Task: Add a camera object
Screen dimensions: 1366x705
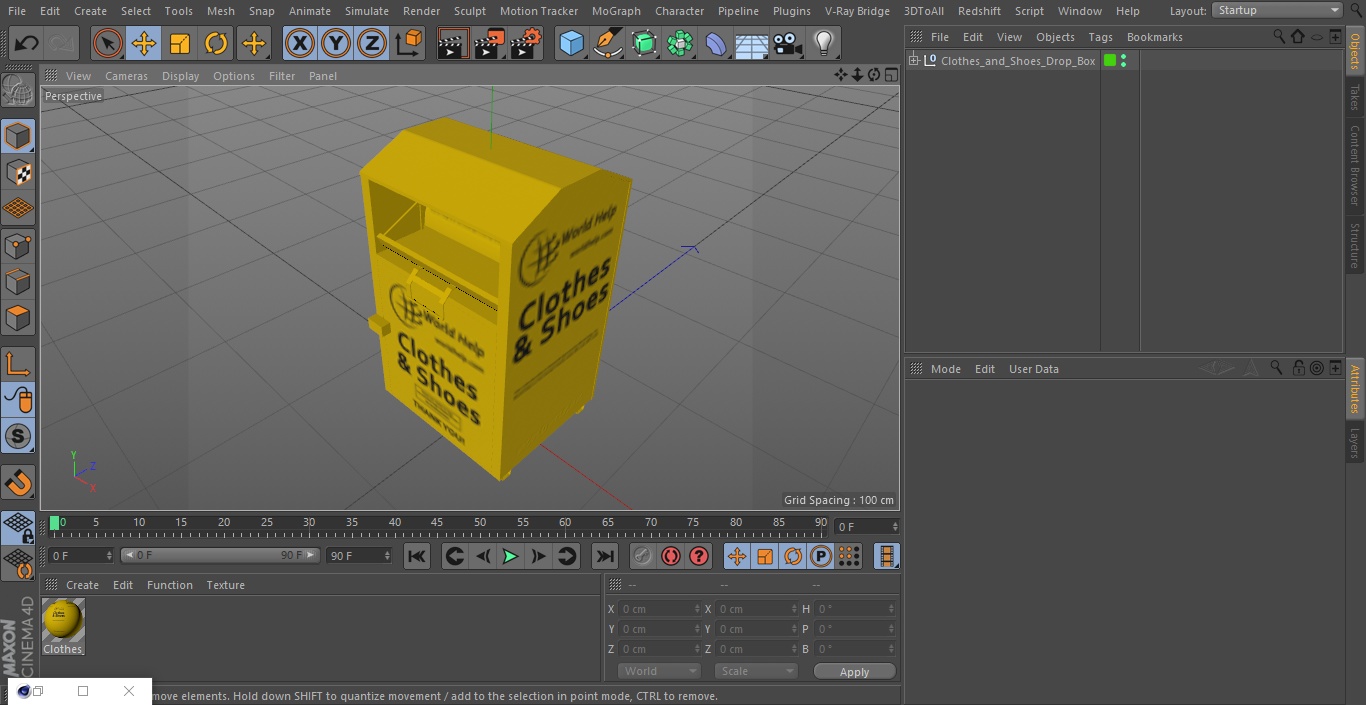Action: (x=788, y=43)
